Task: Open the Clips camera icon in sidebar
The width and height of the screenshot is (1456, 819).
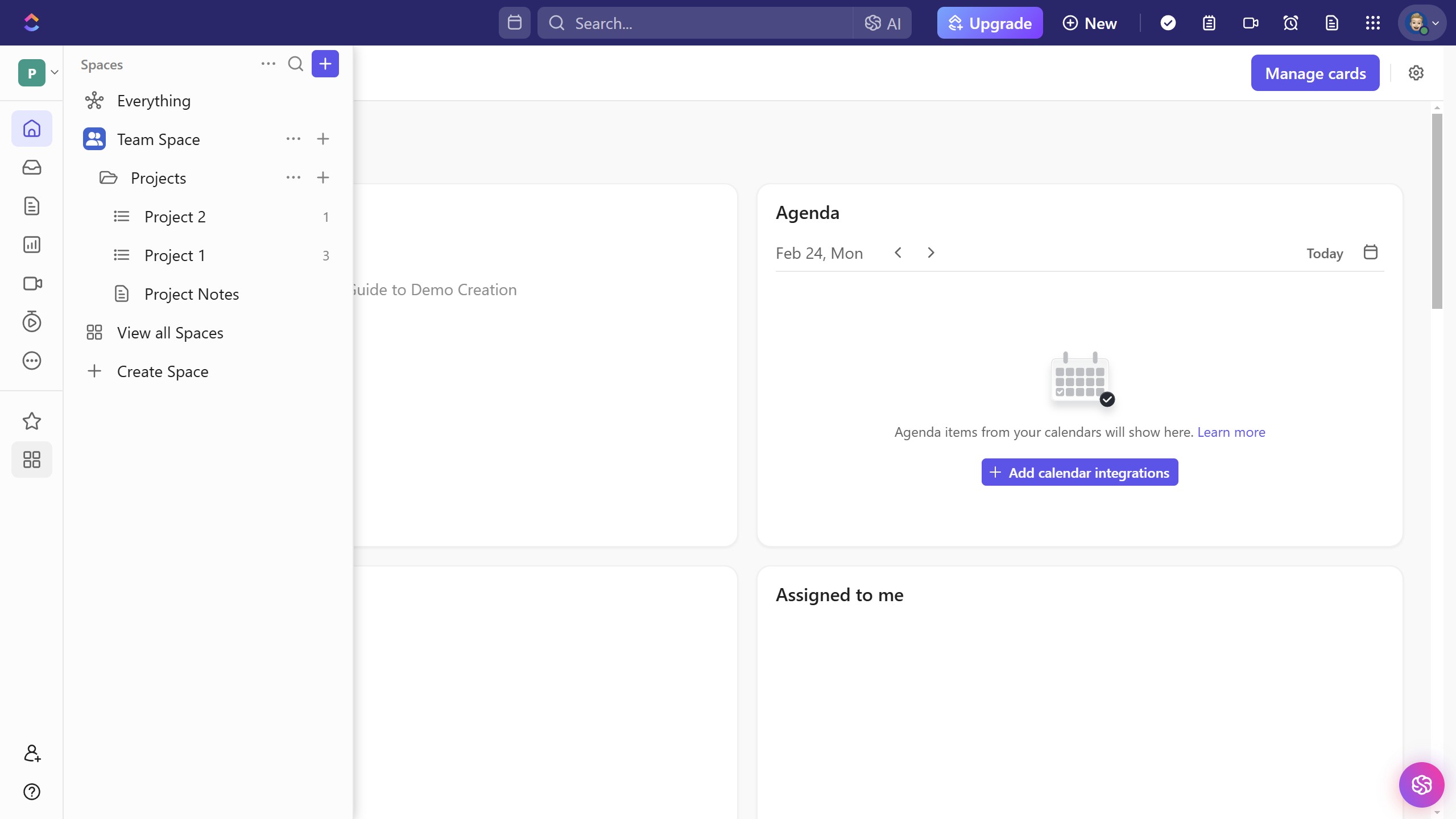Action: 32,283
